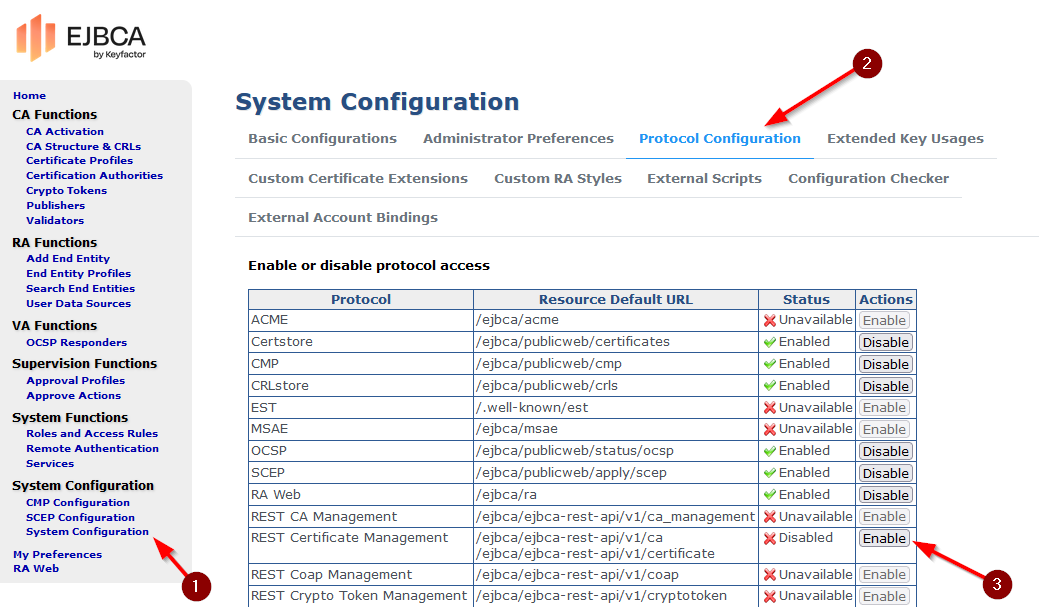This screenshot has width=1039, height=607.
Task: Disable the OCSP protocol
Action: point(885,451)
